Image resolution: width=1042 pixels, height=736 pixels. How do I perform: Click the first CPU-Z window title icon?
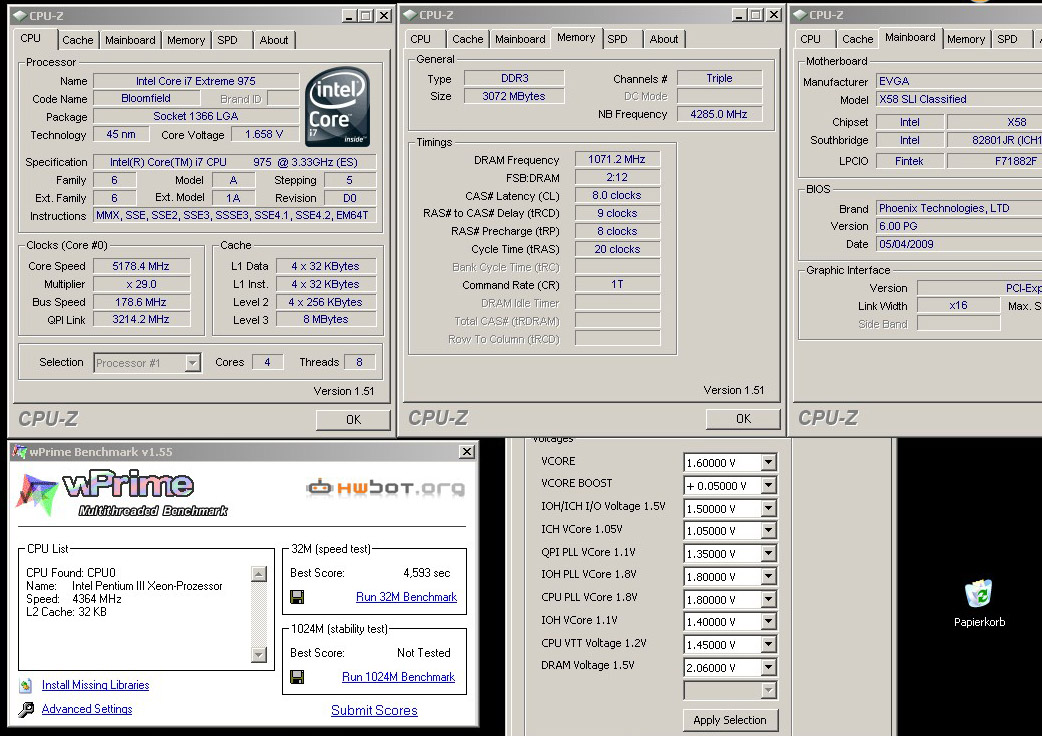(x=20, y=15)
